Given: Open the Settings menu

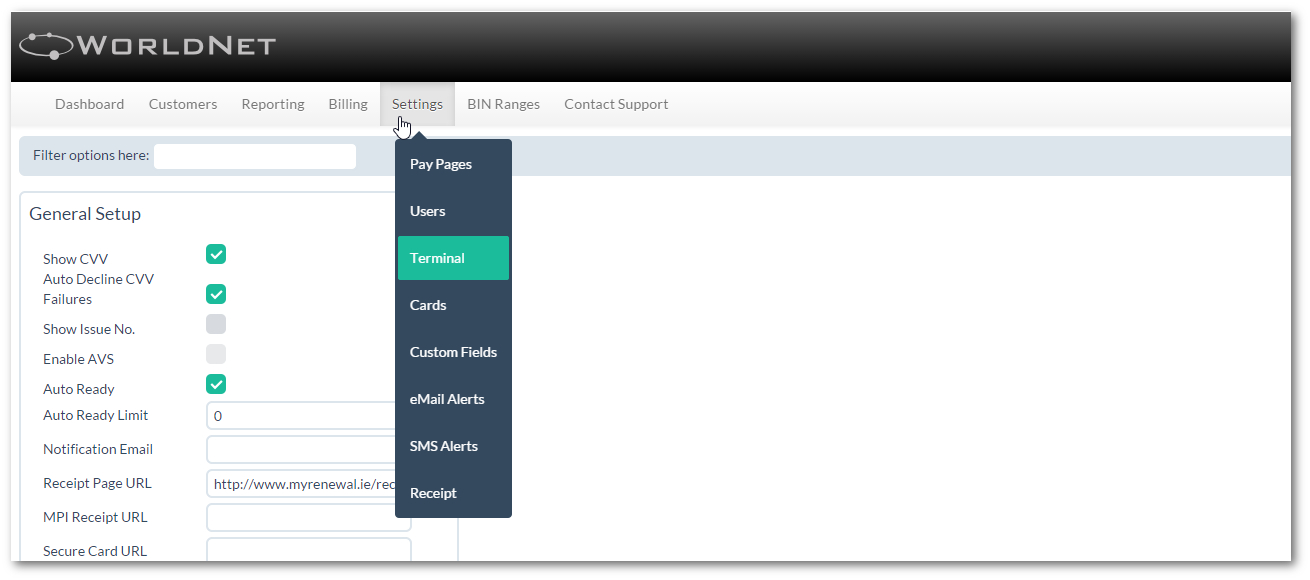Looking at the screenshot, I should pos(417,104).
